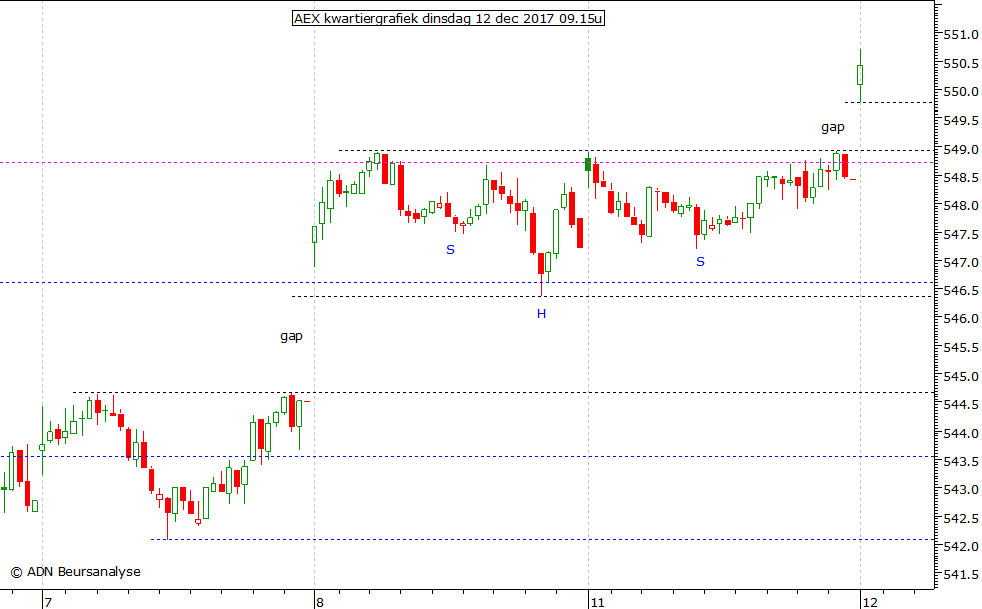Click the price axis value 549.0
982x609 pixels.
pyautogui.click(x=961, y=149)
